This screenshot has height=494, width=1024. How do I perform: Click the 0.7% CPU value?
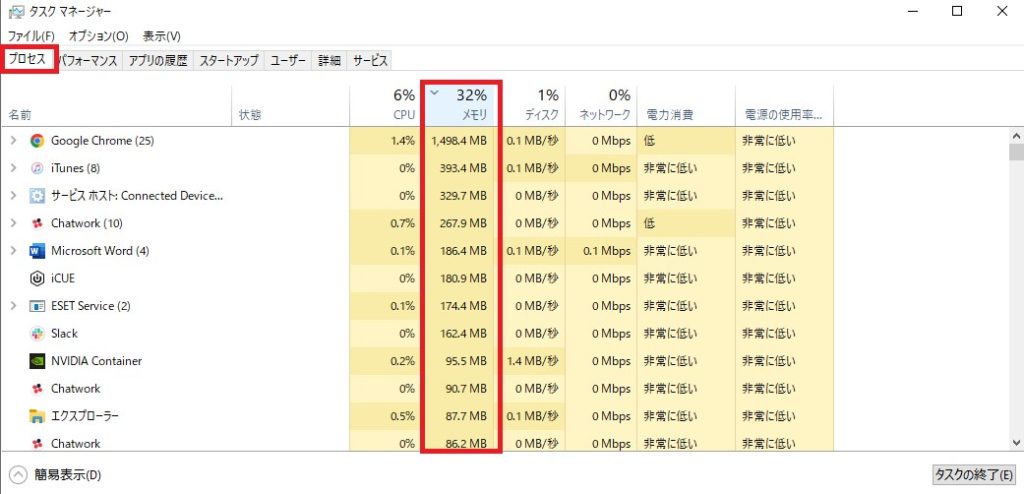(403, 223)
